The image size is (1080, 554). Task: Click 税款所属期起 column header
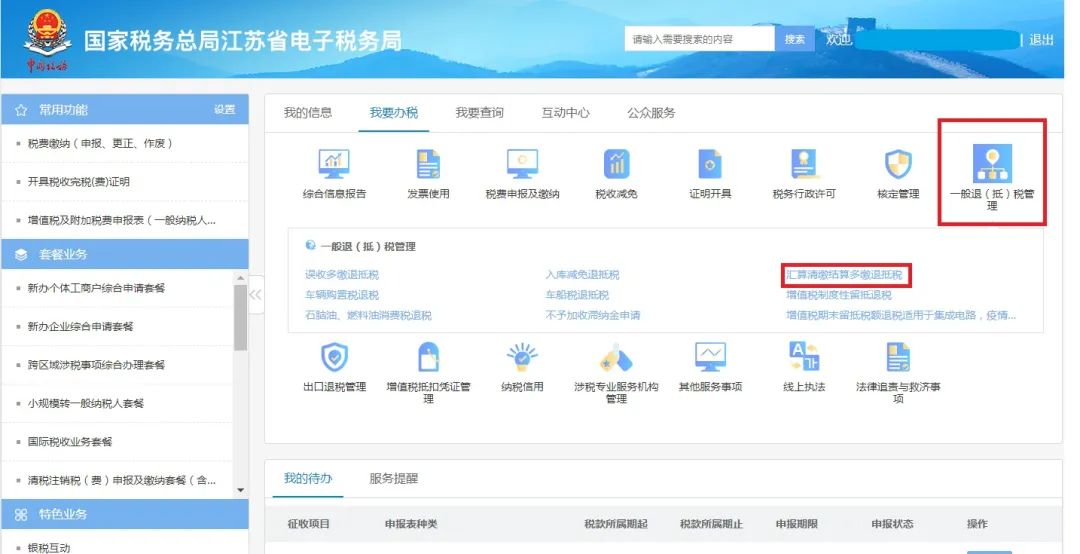[x=616, y=524]
